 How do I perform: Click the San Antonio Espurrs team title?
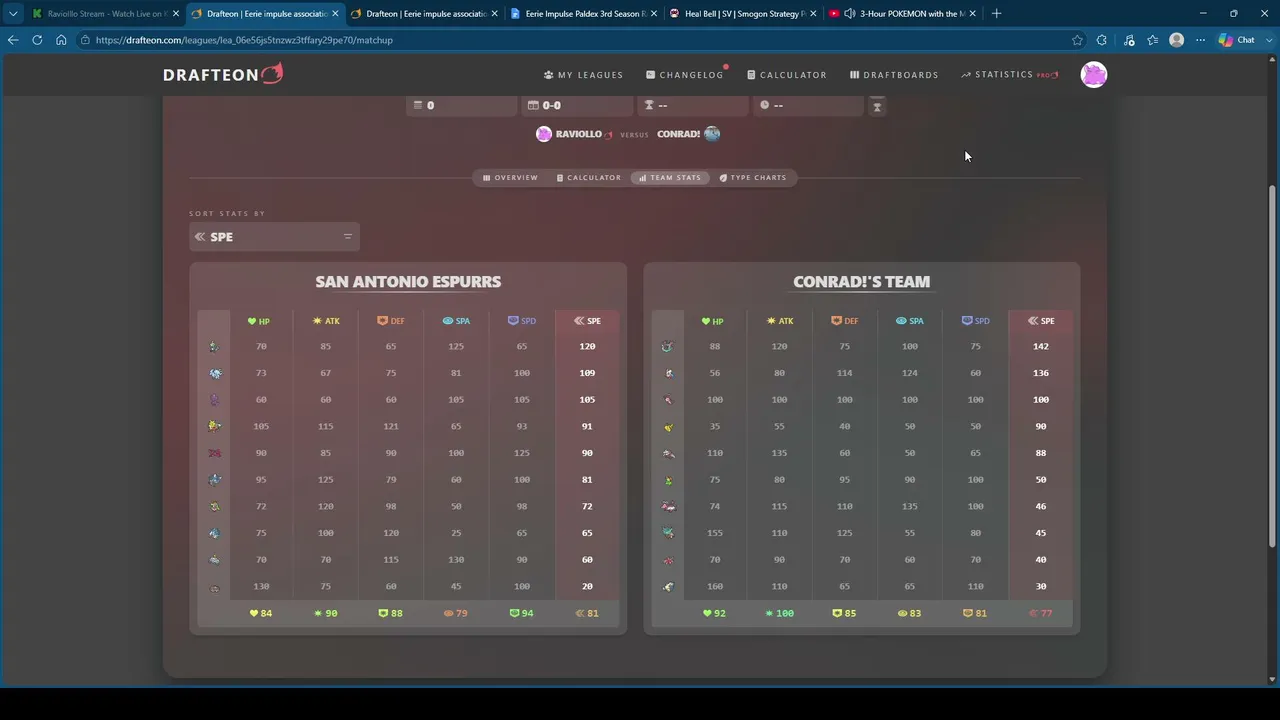point(408,282)
